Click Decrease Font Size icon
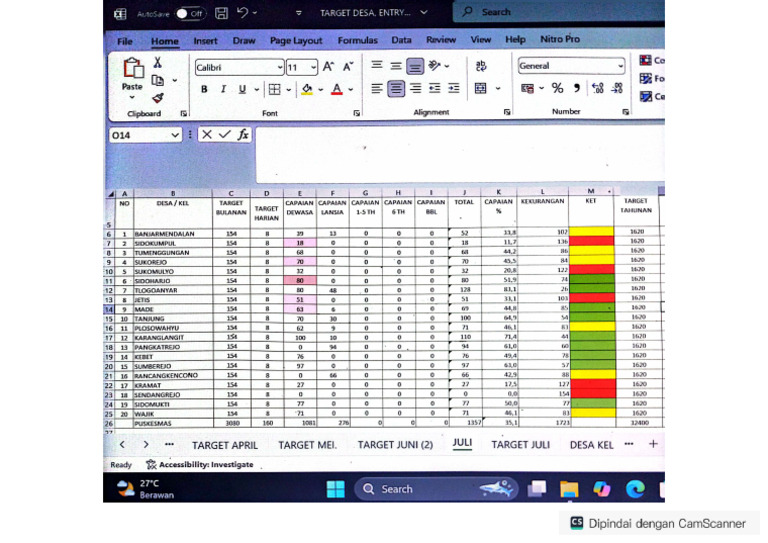Screen dimensions: 768x543 (348, 67)
